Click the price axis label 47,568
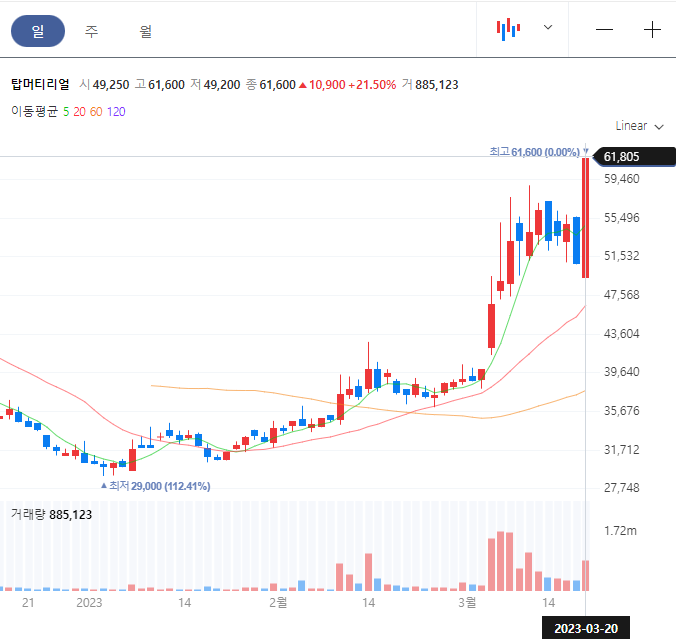Viewport: 678px width, 639px height. coord(621,295)
